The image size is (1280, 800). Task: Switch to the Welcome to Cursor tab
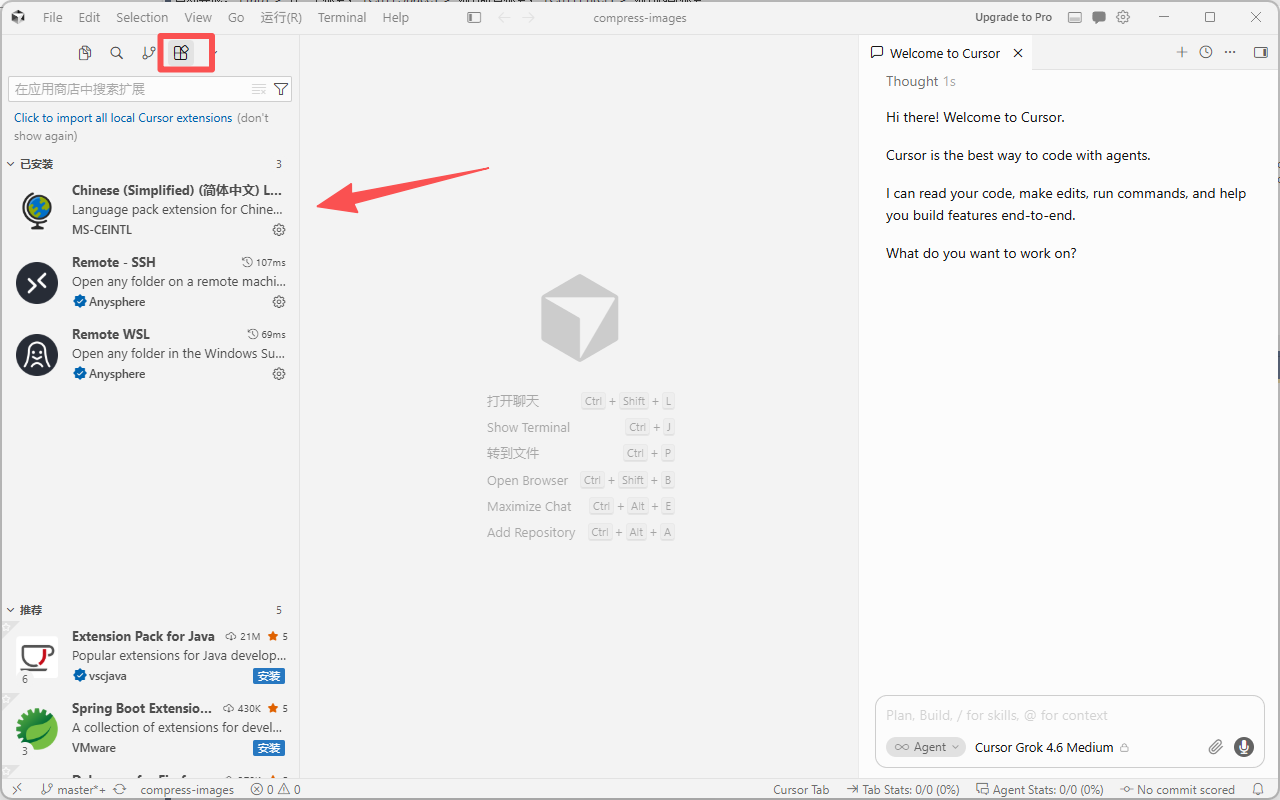945,53
